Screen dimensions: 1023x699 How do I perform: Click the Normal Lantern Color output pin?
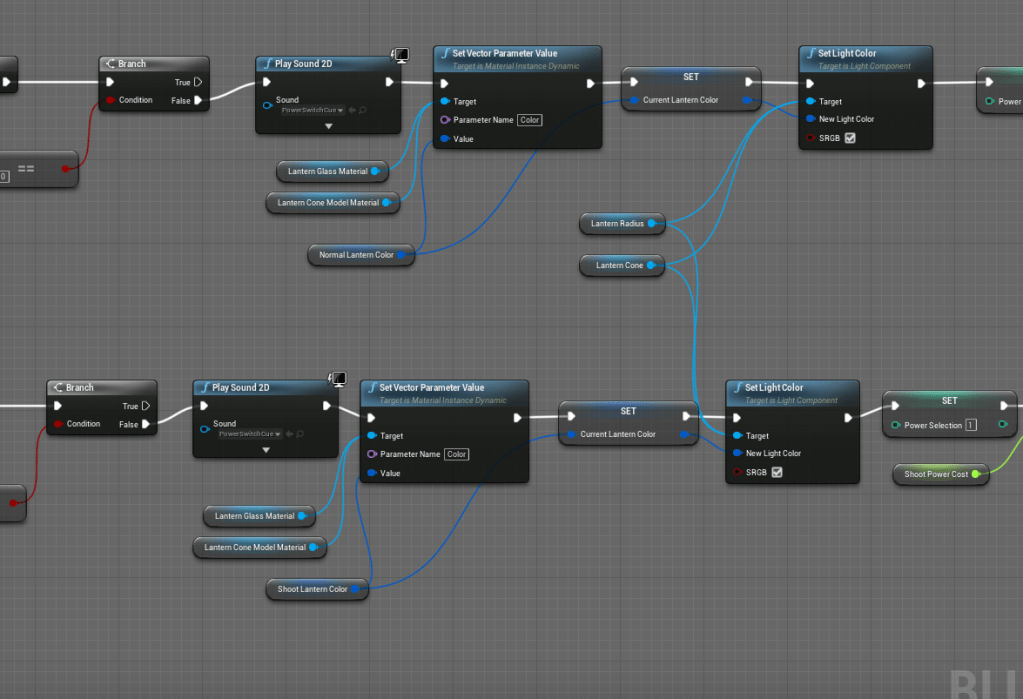[x=402, y=255]
